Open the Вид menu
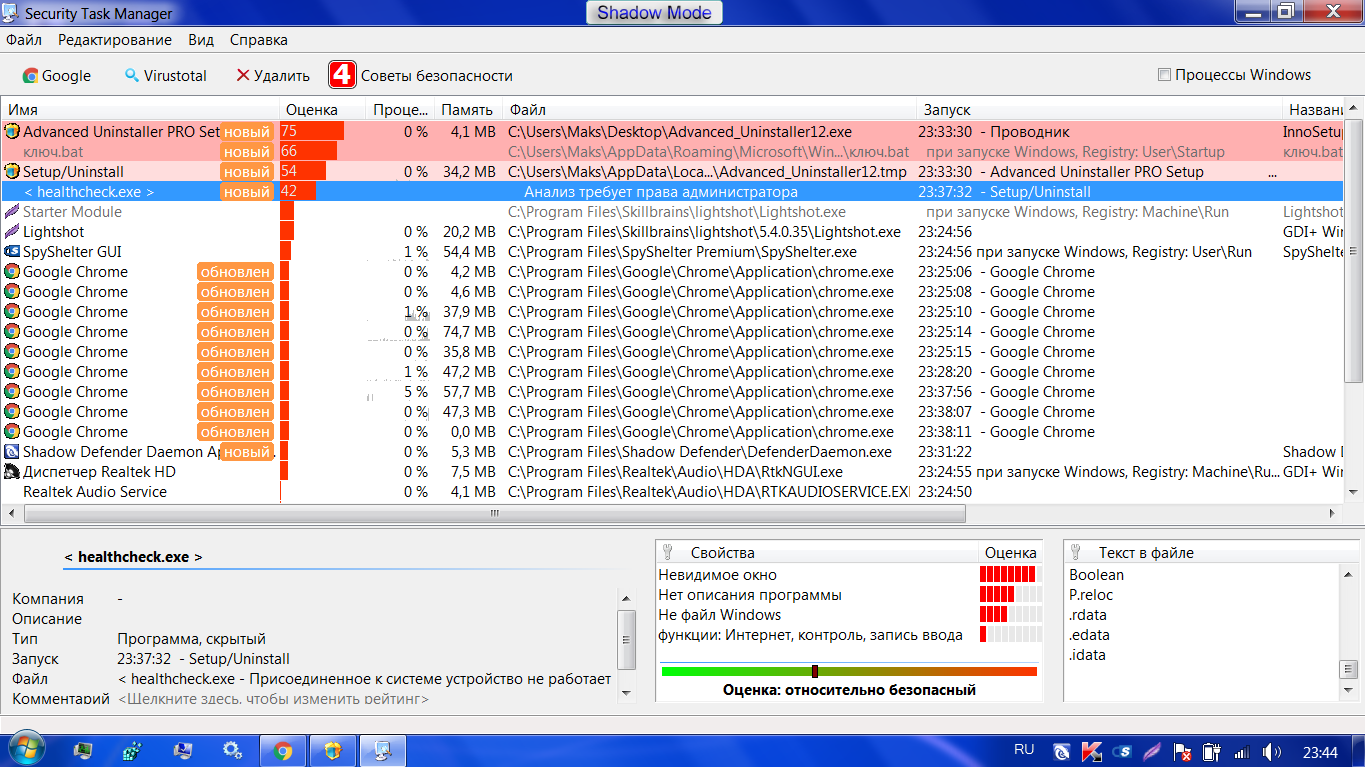 (x=201, y=40)
